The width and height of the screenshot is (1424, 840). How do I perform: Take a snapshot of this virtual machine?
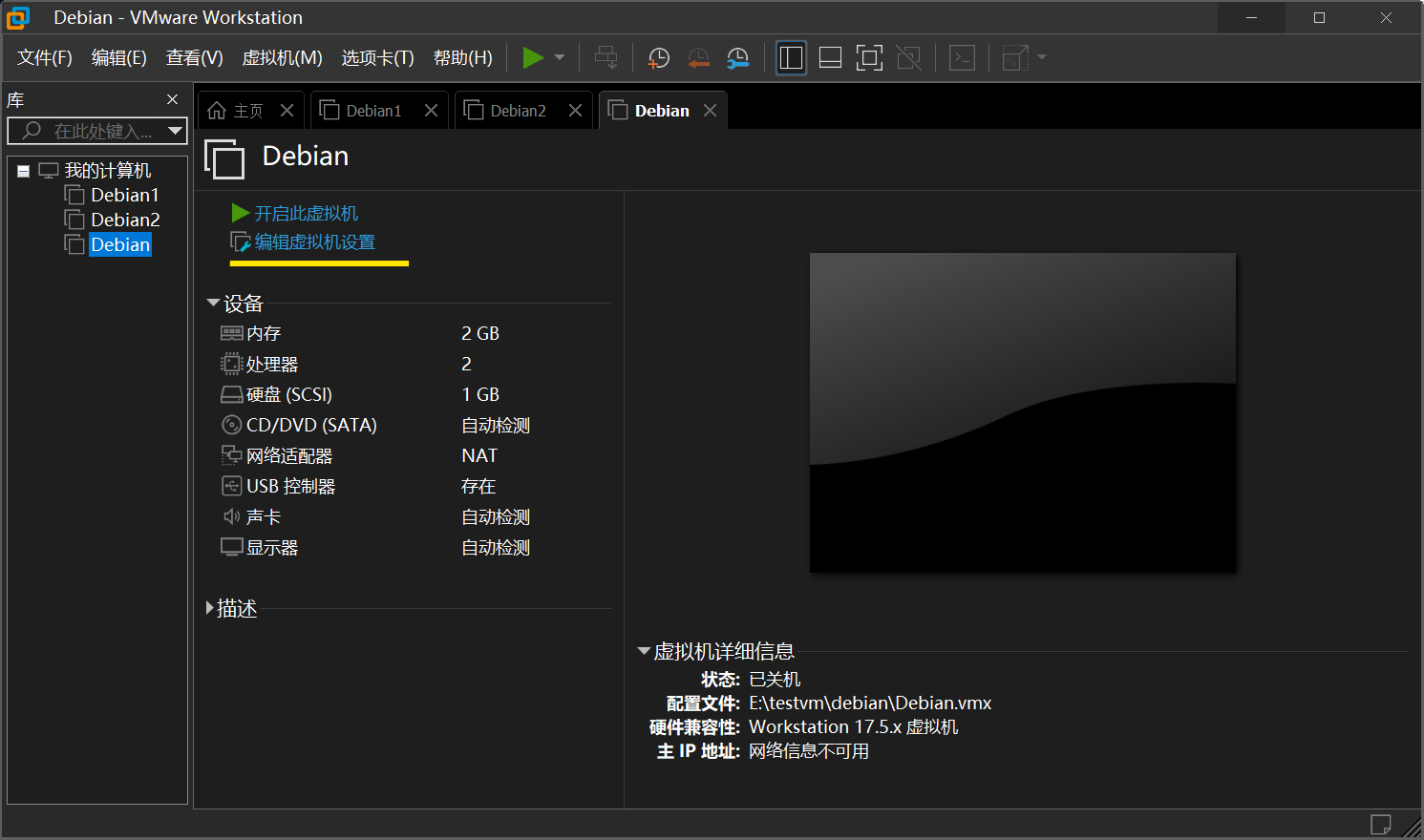pos(658,58)
